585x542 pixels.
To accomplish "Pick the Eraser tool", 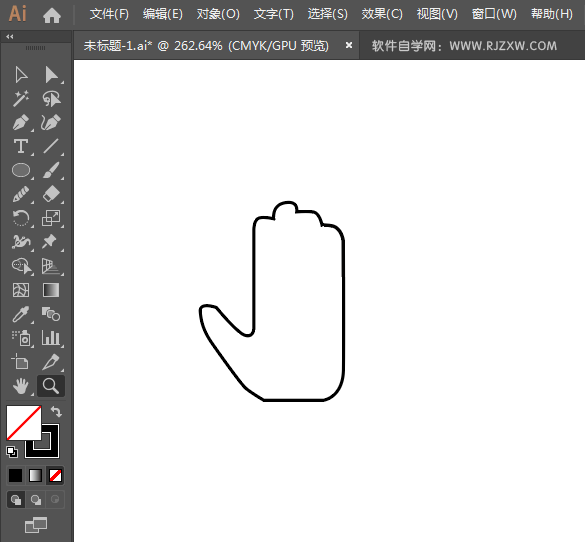I will click(51, 194).
